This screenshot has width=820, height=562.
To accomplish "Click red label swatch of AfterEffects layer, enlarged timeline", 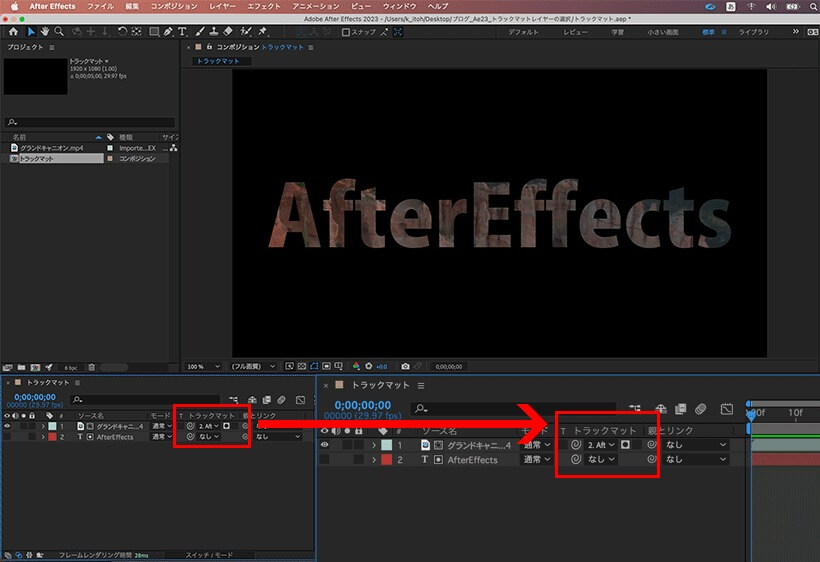I will [x=386, y=460].
